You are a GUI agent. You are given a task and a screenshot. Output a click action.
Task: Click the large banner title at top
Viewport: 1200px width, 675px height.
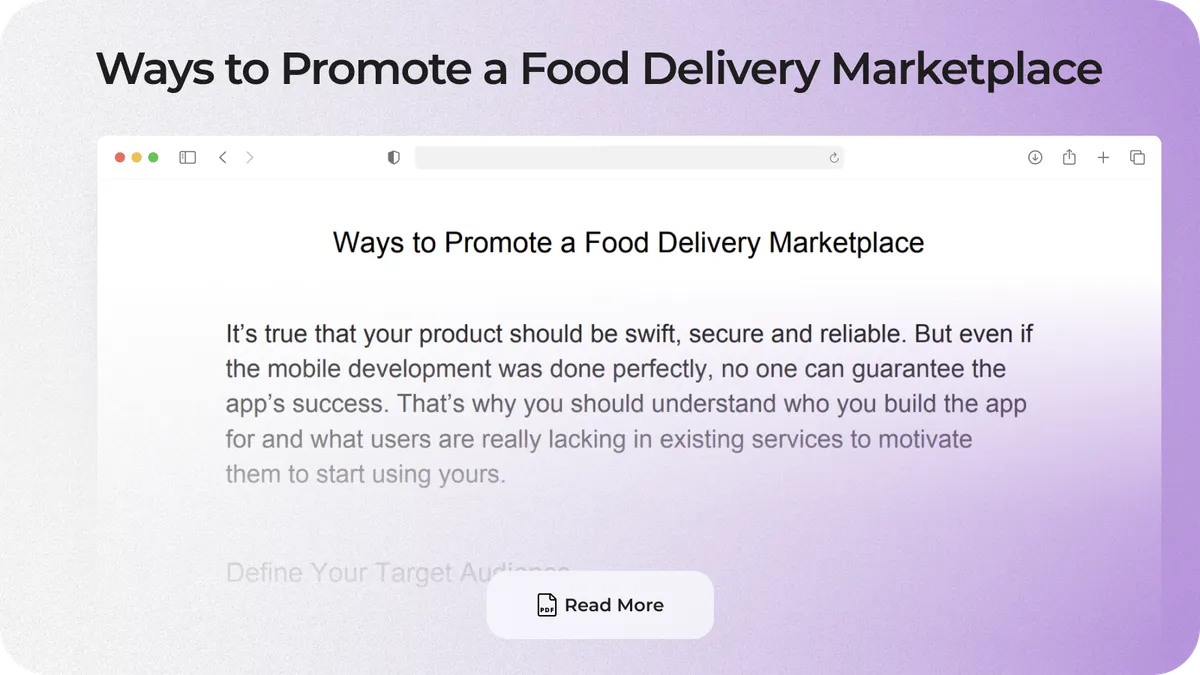point(599,68)
